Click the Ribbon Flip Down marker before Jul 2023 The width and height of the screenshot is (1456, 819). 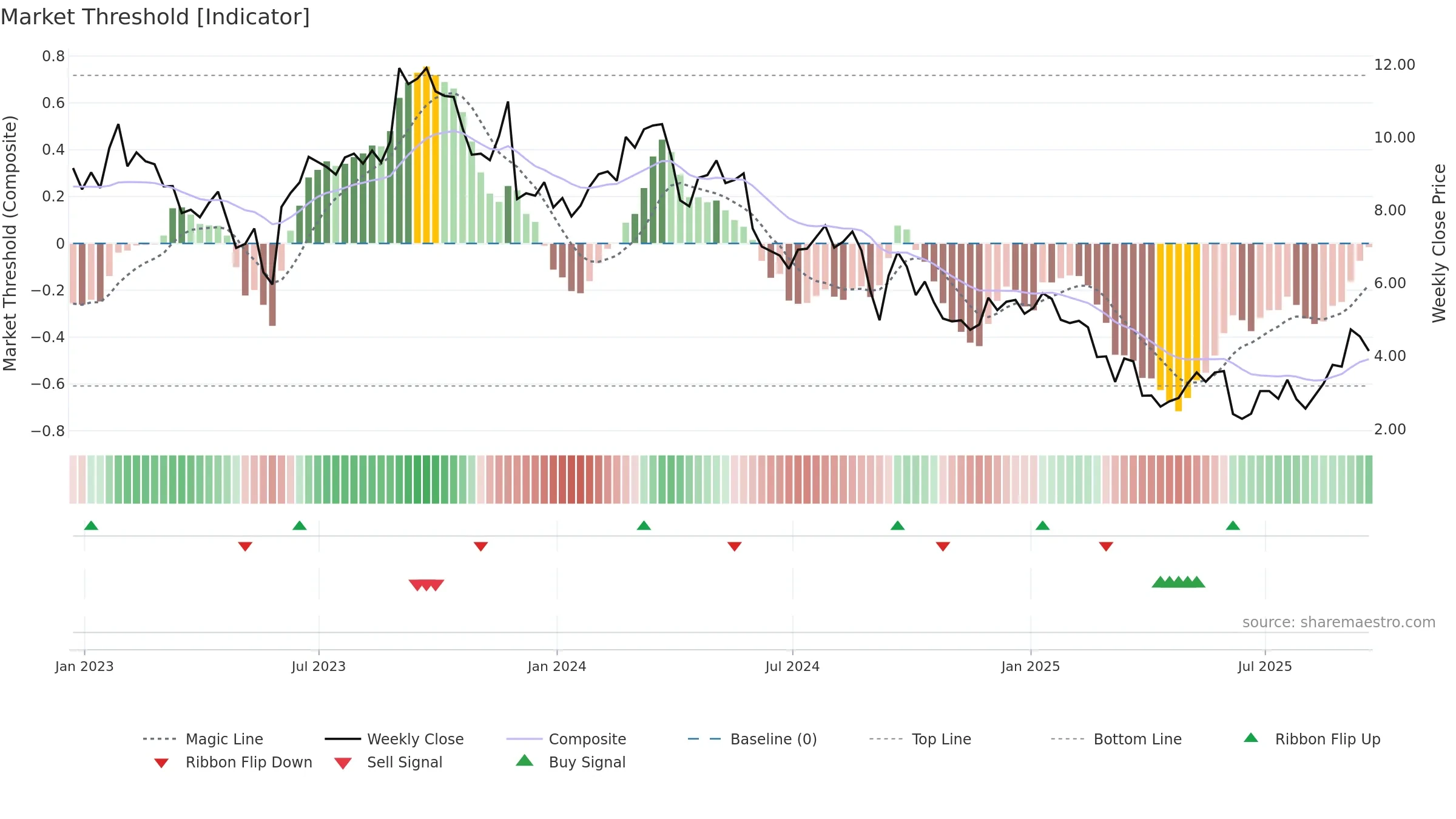(245, 547)
